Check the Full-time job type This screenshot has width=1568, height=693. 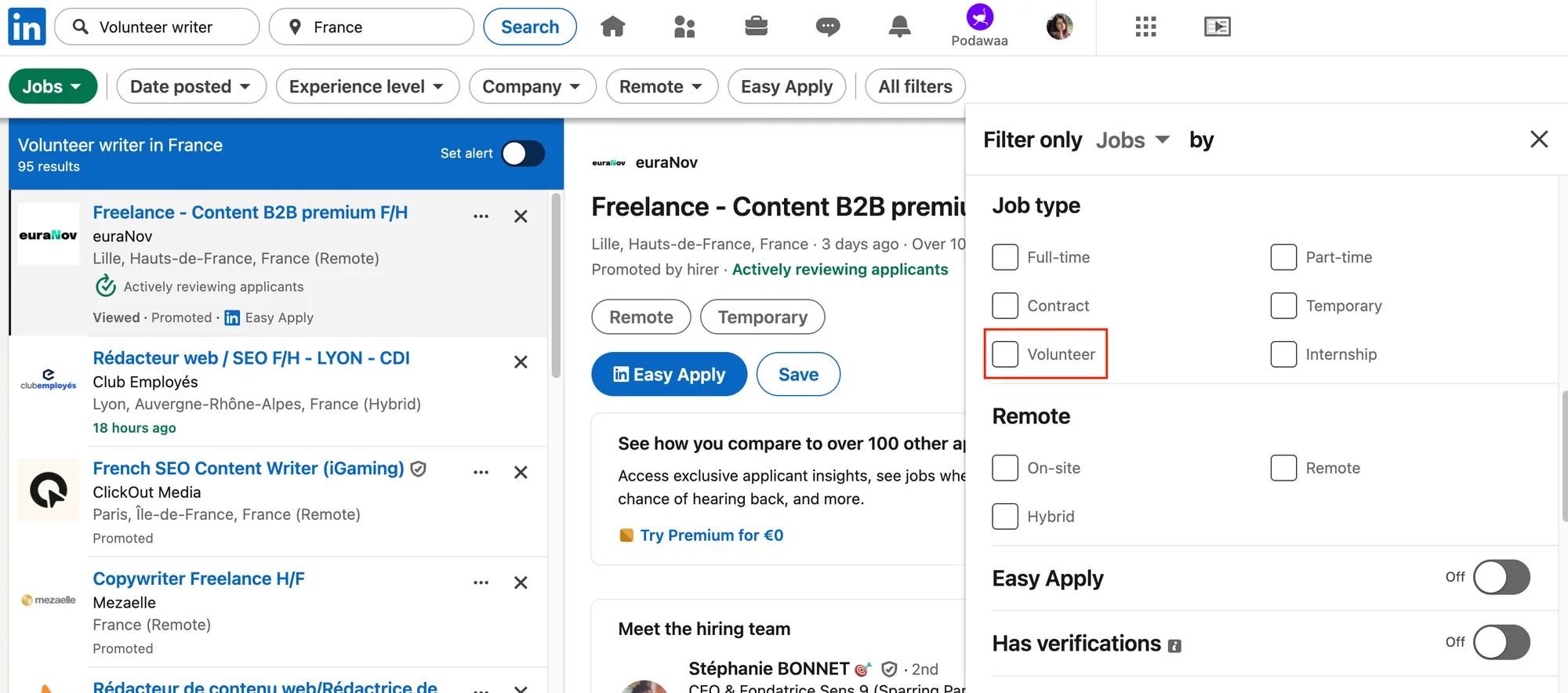(x=1005, y=257)
